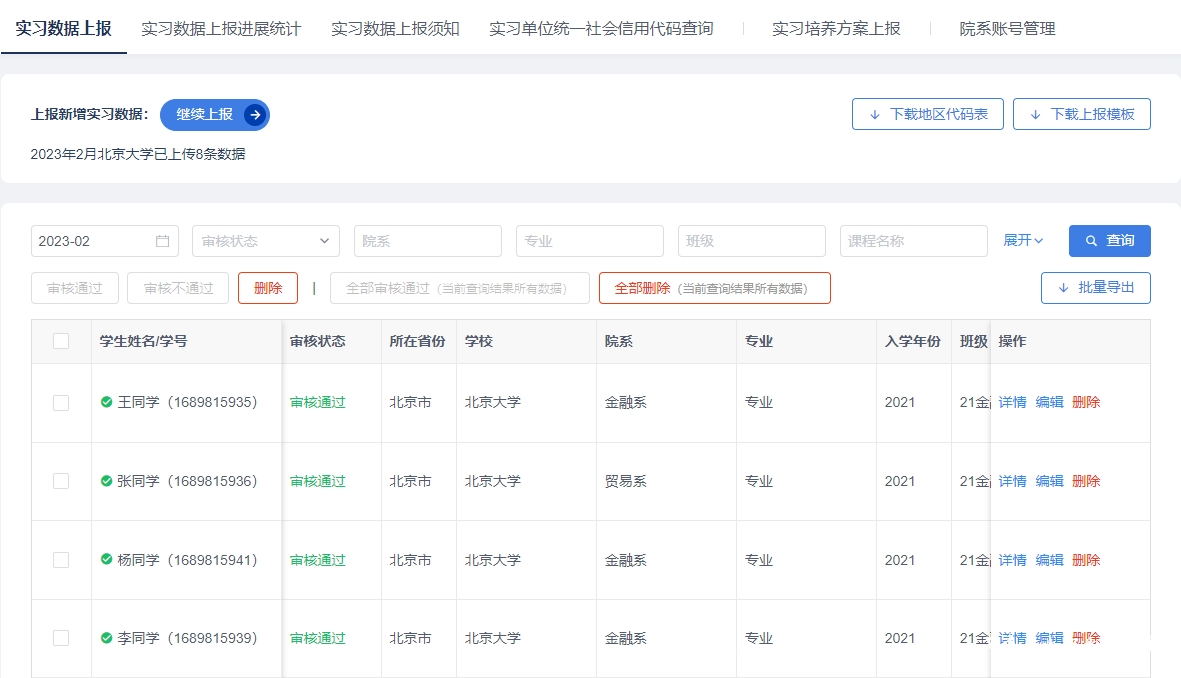The image size is (1181, 678).
Task: Open the 审核状态 dropdown filter
Action: [265, 241]
